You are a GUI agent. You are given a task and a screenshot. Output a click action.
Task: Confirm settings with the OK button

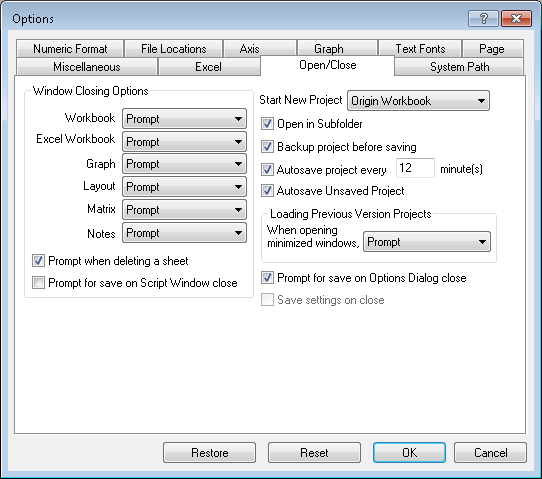[x=409, y=452]
